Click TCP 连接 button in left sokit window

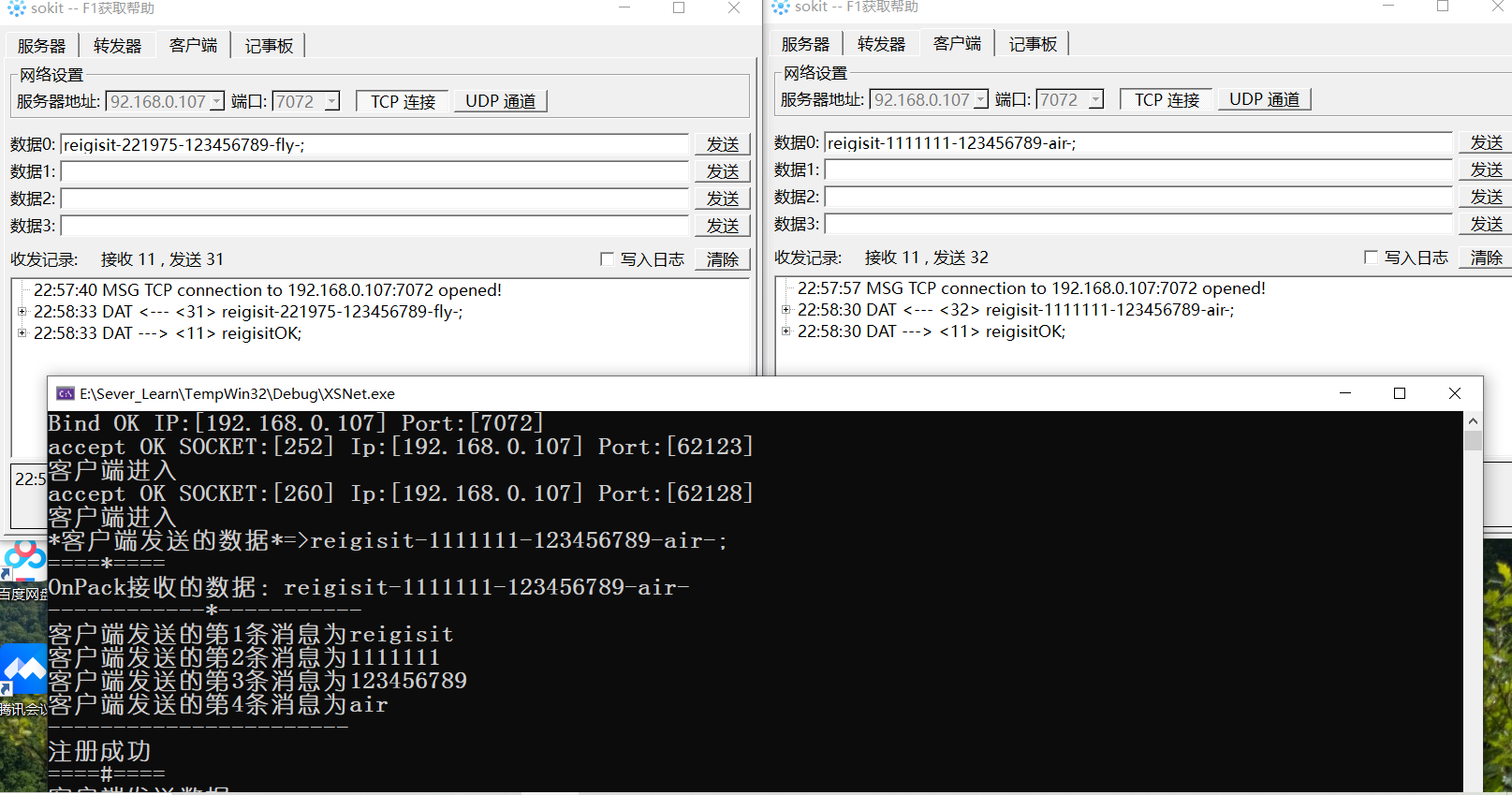click(x=404, y=101)
